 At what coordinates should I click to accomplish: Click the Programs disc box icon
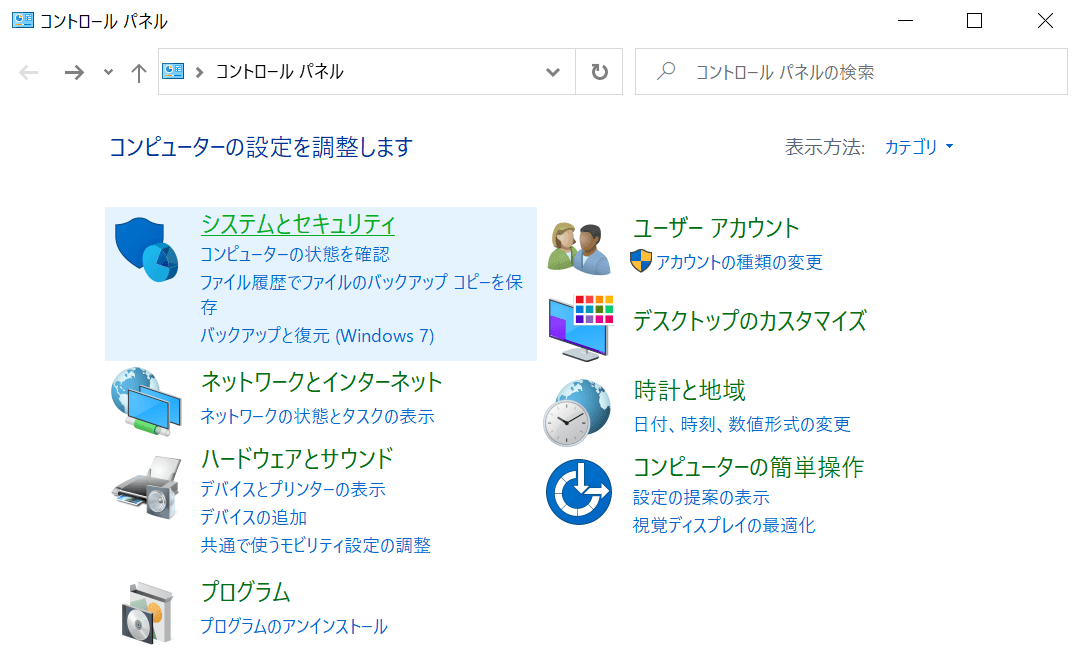(146, 610)
